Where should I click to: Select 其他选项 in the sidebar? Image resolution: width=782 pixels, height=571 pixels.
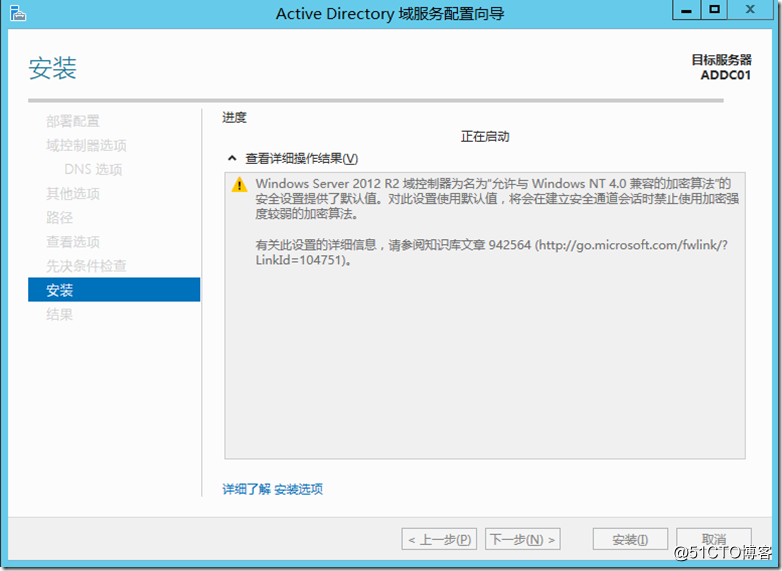click(73, 193)
